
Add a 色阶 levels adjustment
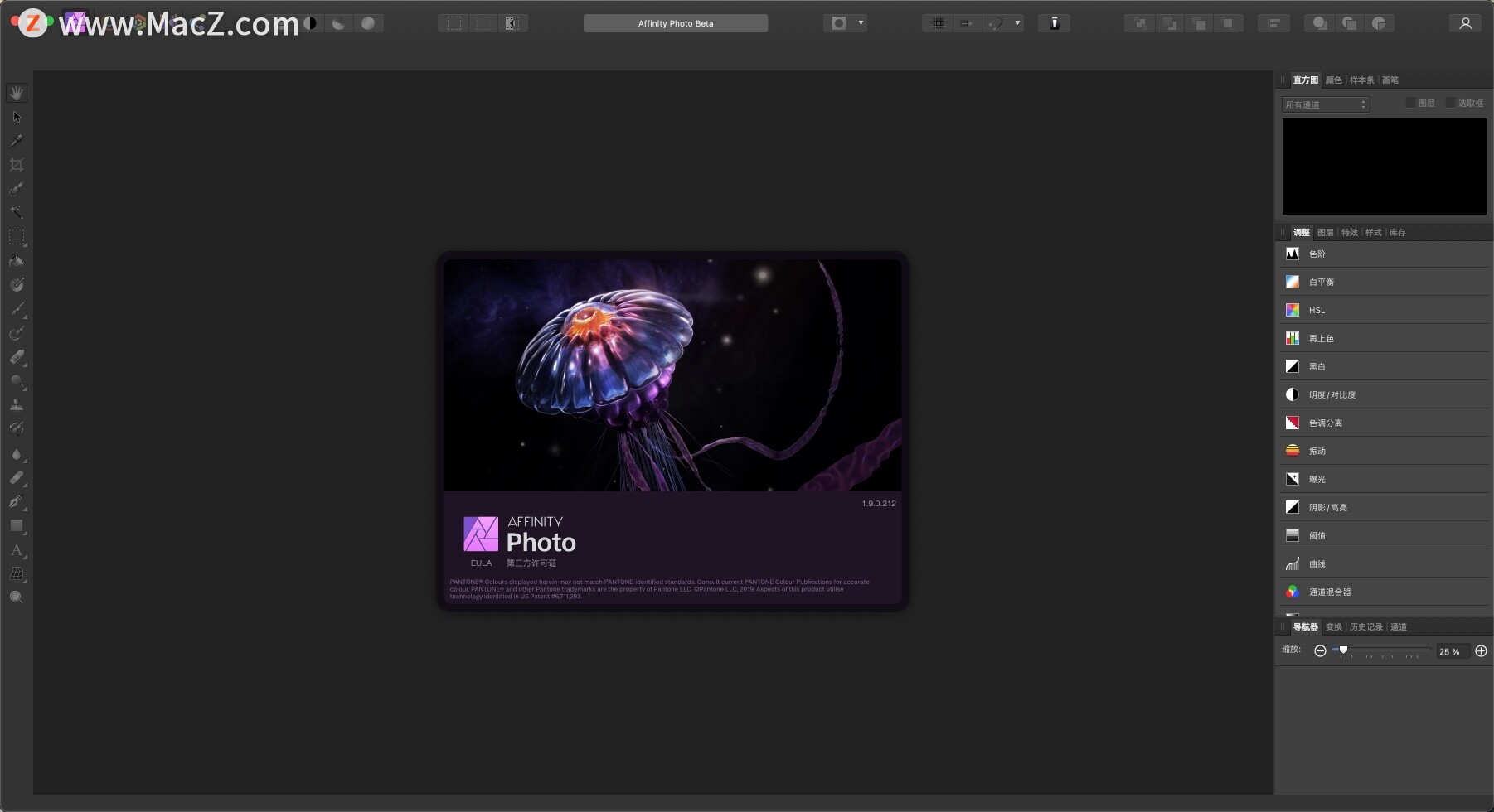(x=1385, y=254)
